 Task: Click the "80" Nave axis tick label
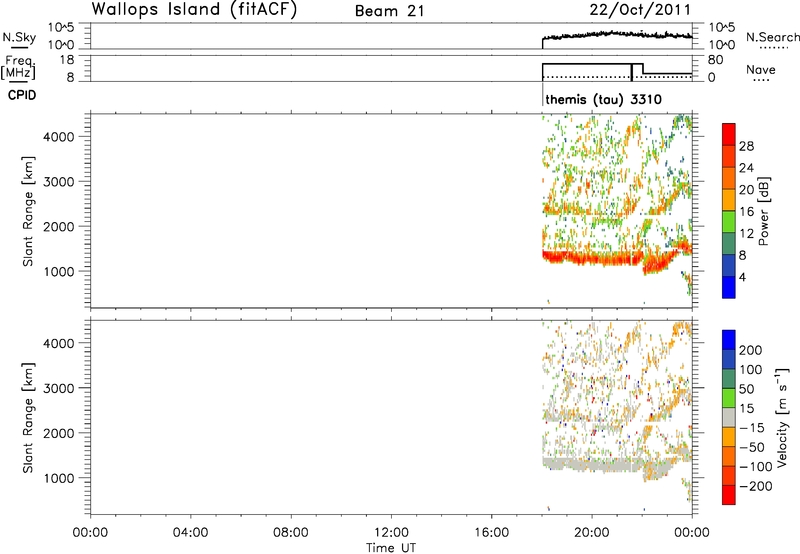[x=715, y=60]
